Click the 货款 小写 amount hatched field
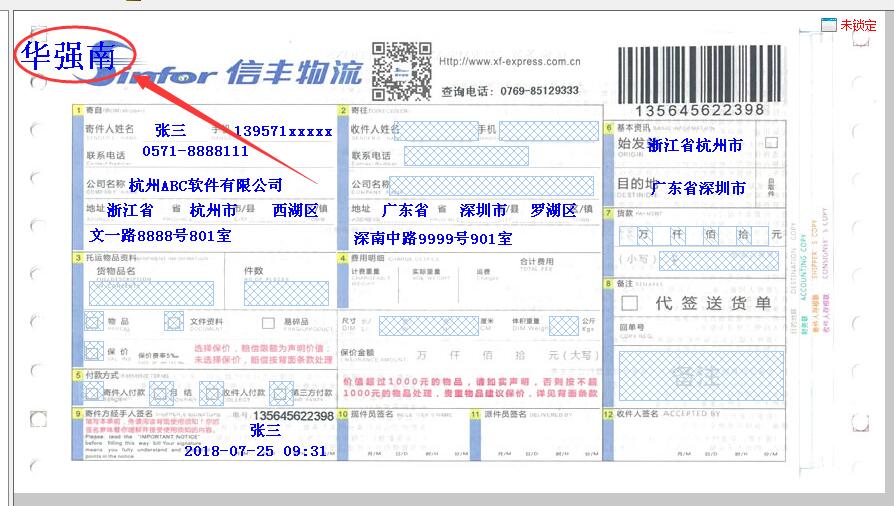 pos(719,261)
